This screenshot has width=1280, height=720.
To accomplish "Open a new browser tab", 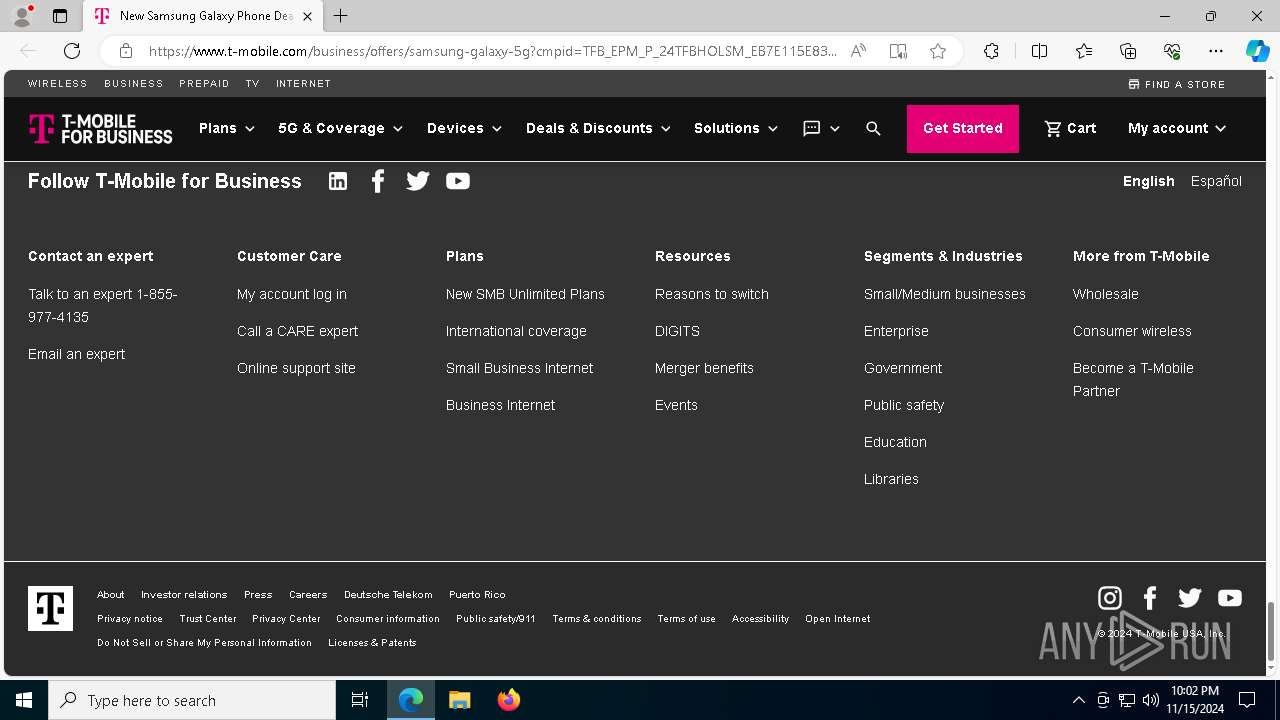I will click(x=341, y=16).
